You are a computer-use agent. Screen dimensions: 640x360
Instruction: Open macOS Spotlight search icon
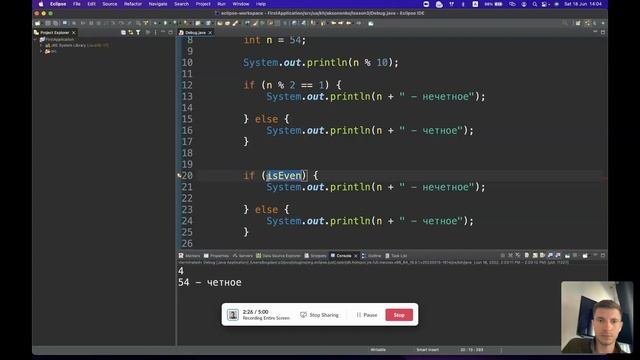535,4
